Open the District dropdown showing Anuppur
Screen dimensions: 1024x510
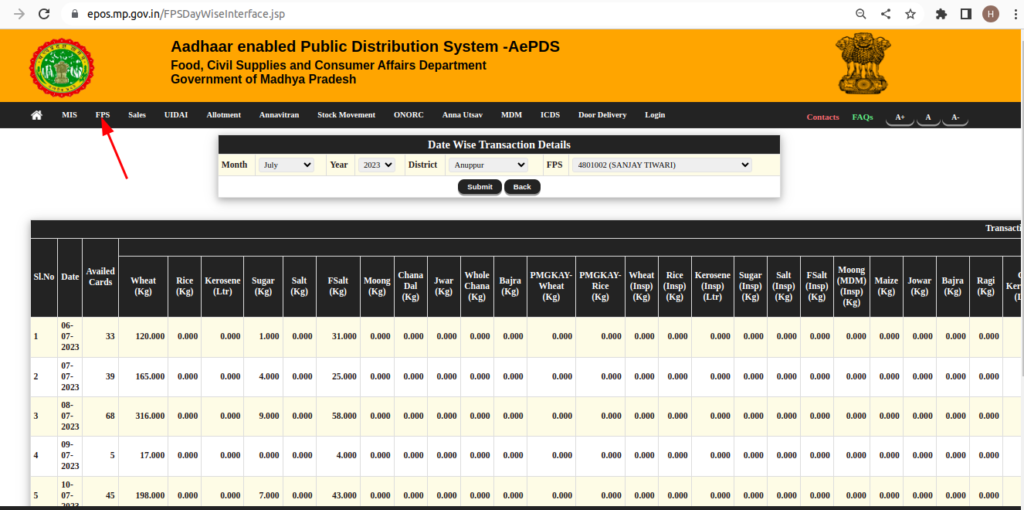pos(487,165)
